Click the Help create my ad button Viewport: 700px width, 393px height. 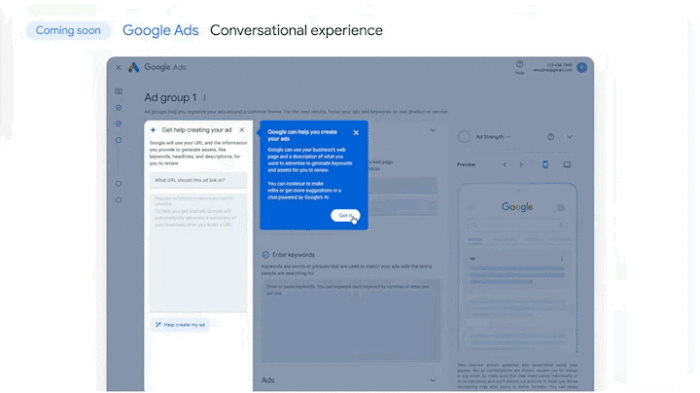(180, 325)
